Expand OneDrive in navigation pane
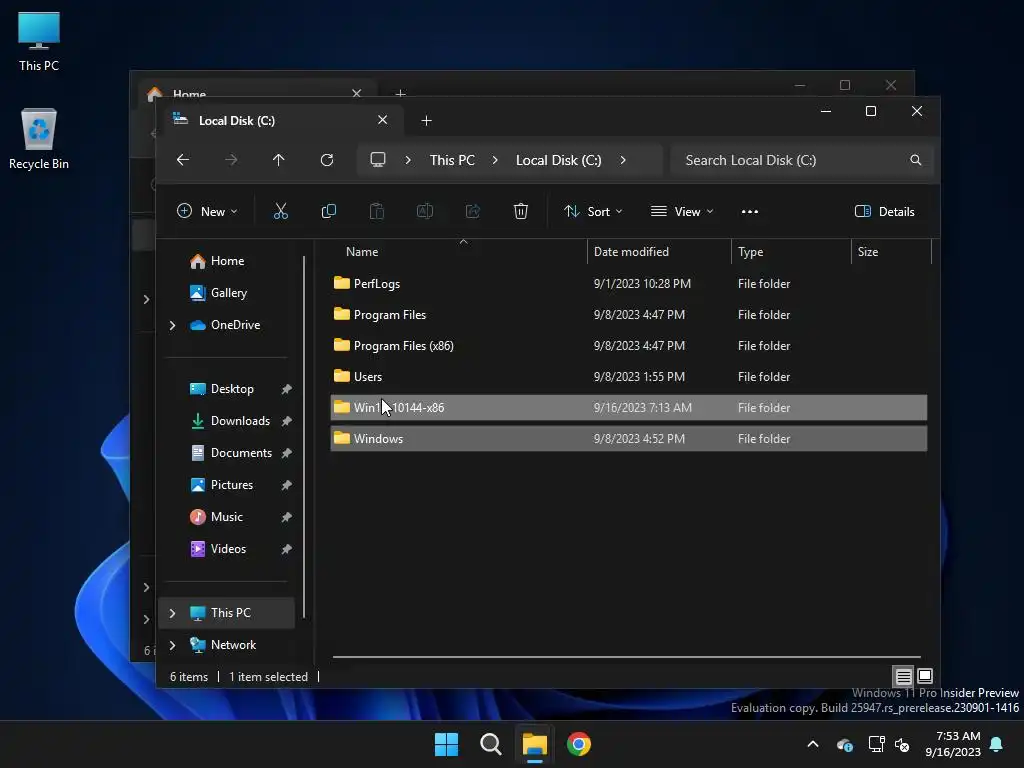The image size is (1024, 768). [x=172, y=325]
